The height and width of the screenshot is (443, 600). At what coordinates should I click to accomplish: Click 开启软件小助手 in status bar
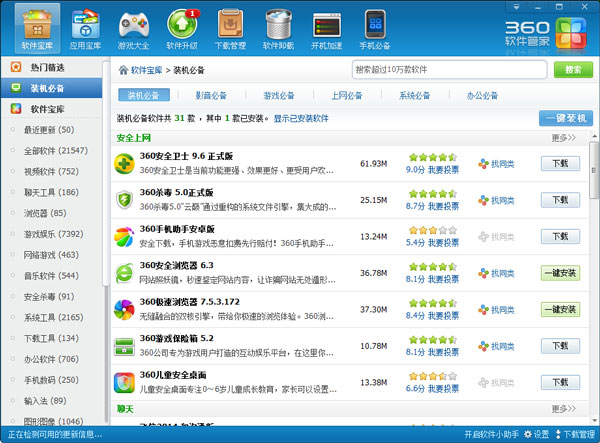[x=492, y=435]
